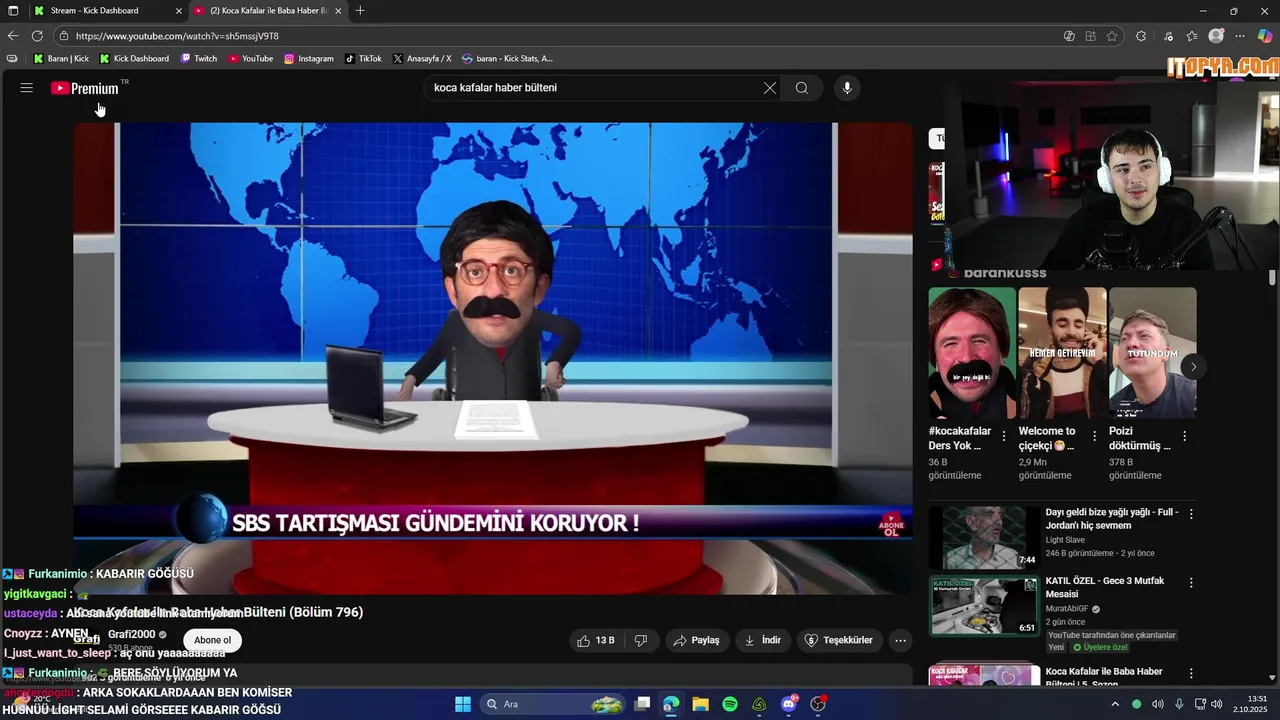Open options for #kocakafalar Ders Yok short
1280x720 pixels.
[x=1004, y=436]
